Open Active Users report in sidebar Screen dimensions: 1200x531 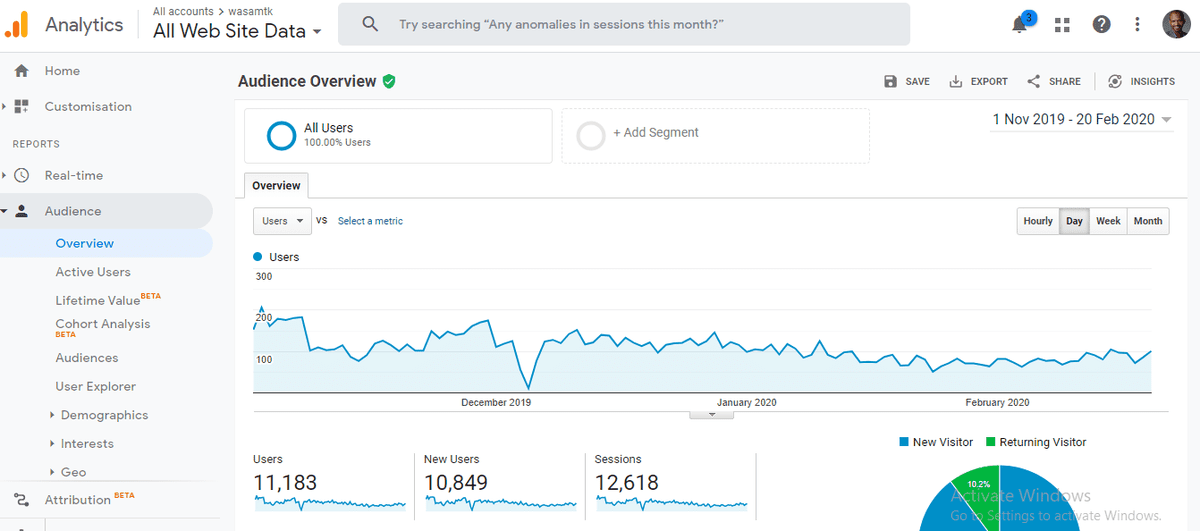coord(93,272)
